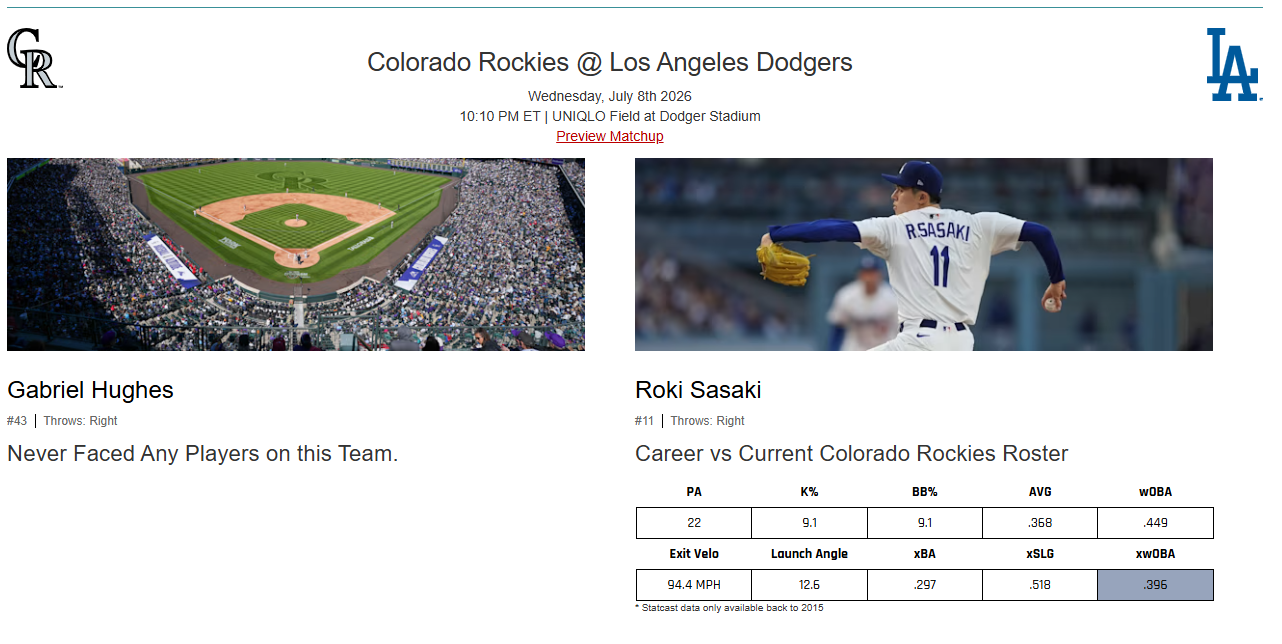
Task: Click the highlighted xwOBA .396 cell
Action: (x=1155, y=585)
